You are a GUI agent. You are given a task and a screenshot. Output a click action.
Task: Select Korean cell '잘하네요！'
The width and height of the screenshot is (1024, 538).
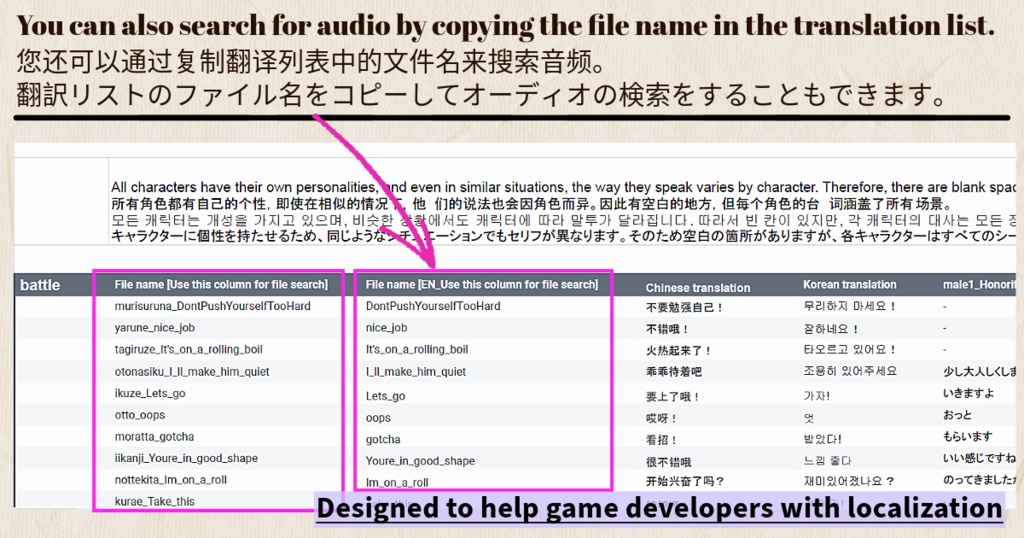pyautogui.click(x=831, y=328)
